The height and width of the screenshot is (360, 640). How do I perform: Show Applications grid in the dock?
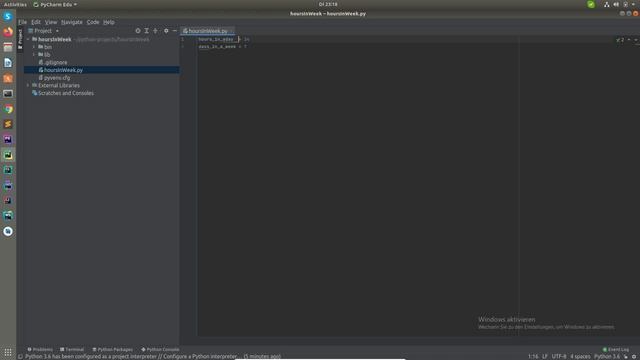coord(8,352)
